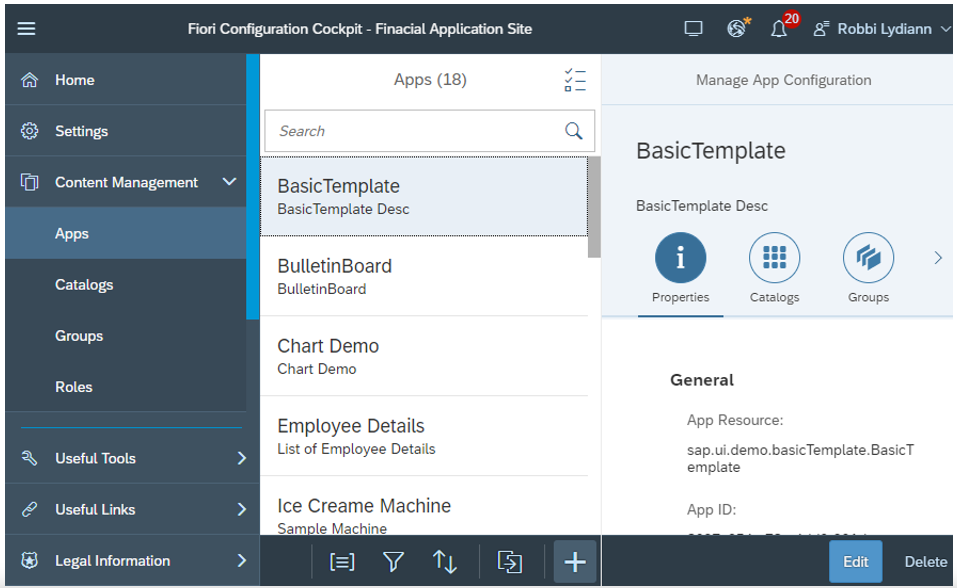Click the Home house icon
957x588 pixels.
click(29, 80)
